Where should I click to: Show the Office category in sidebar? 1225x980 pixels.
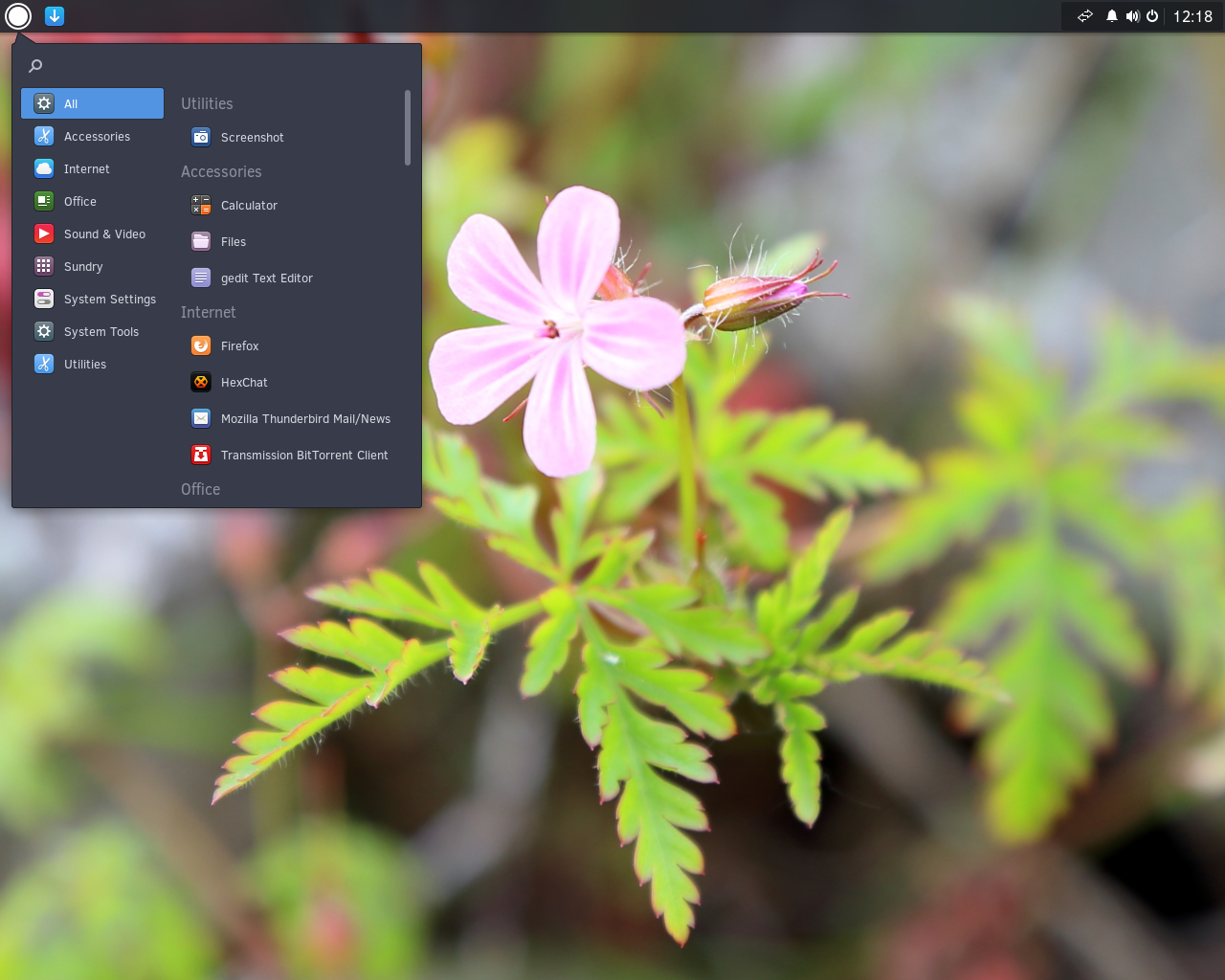pos(92,201)
